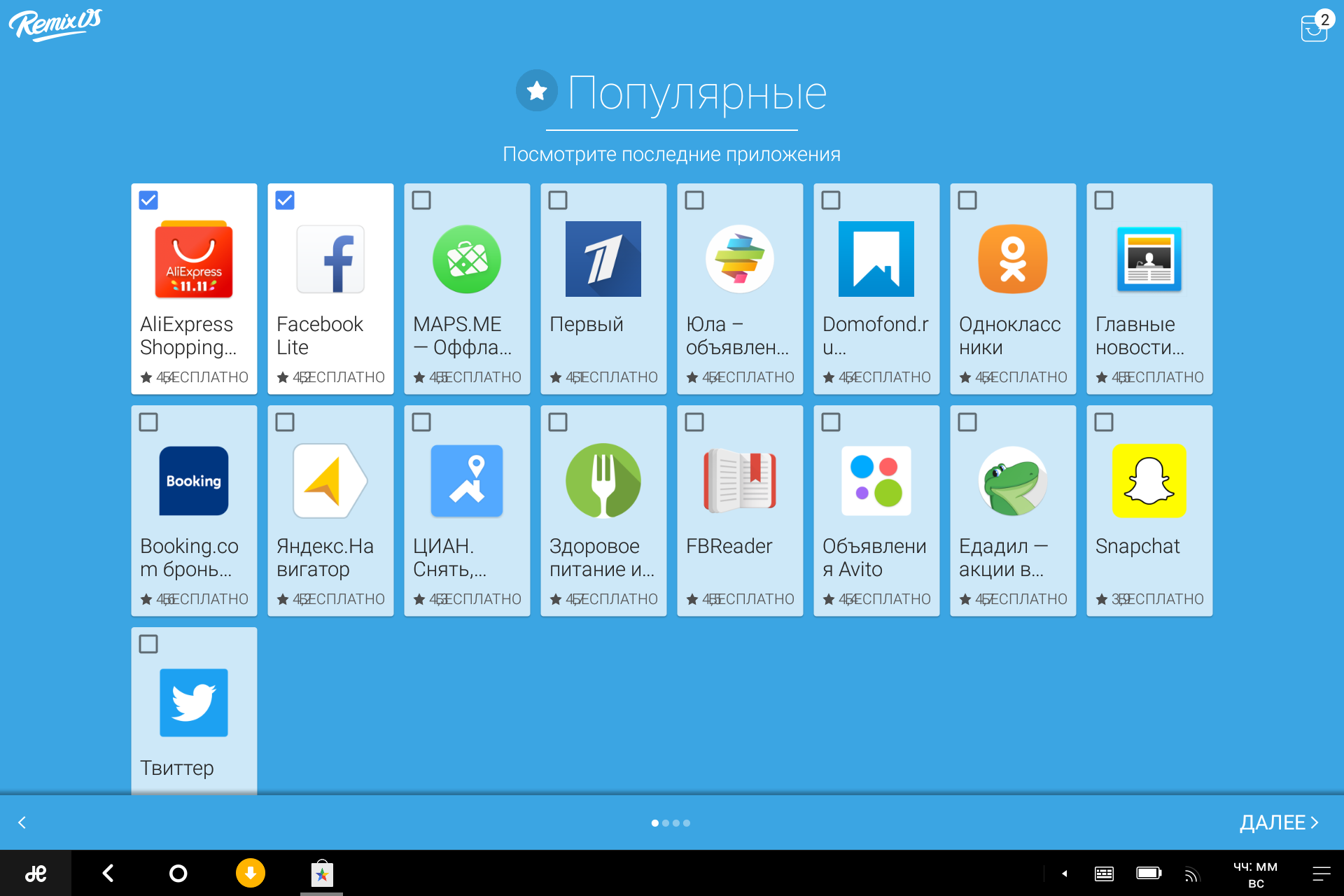Screen dimensions: 1344x896
Task: Jump to the second page dot
Action: pyautogui.click(x=666, y=823)
